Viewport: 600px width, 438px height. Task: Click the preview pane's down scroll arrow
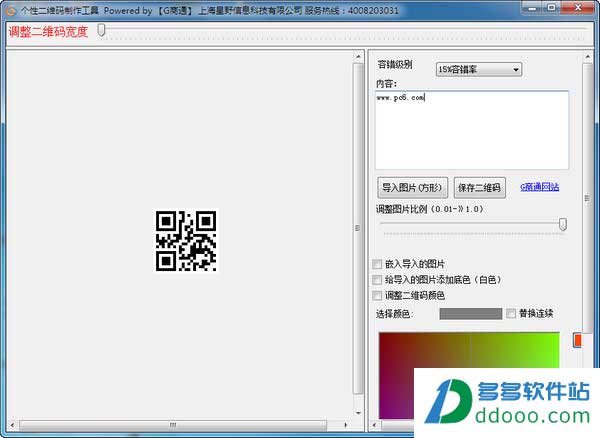pos(358,413)
